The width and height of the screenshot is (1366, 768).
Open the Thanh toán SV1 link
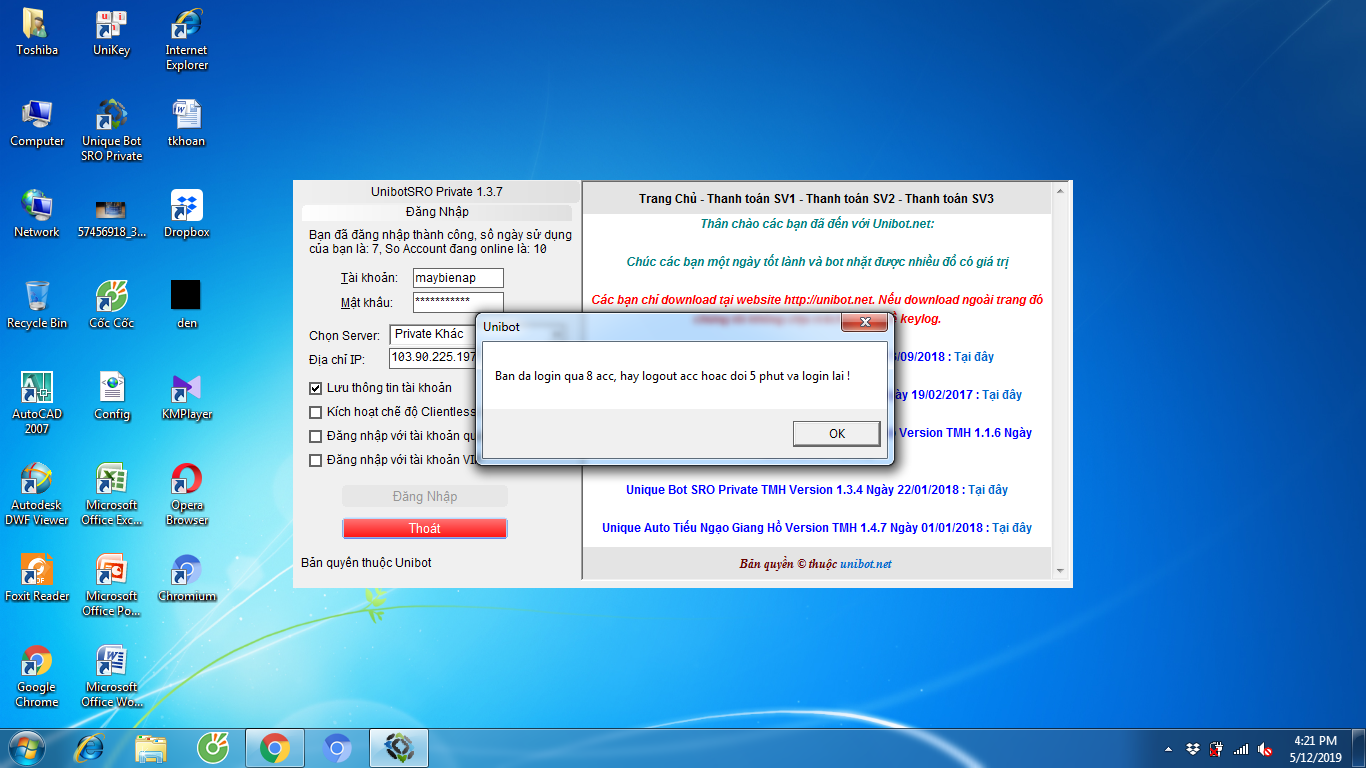coord(751,199)
